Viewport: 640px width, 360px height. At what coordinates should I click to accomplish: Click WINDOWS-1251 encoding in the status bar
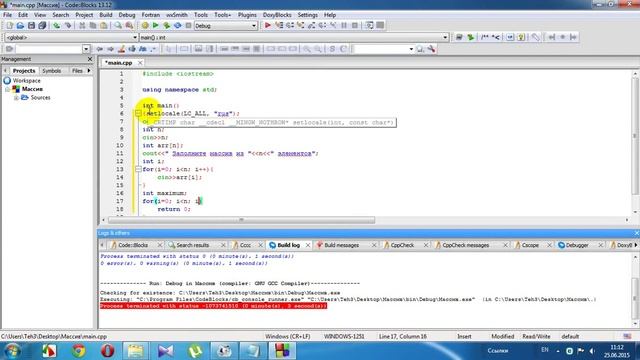click(344, 337)
